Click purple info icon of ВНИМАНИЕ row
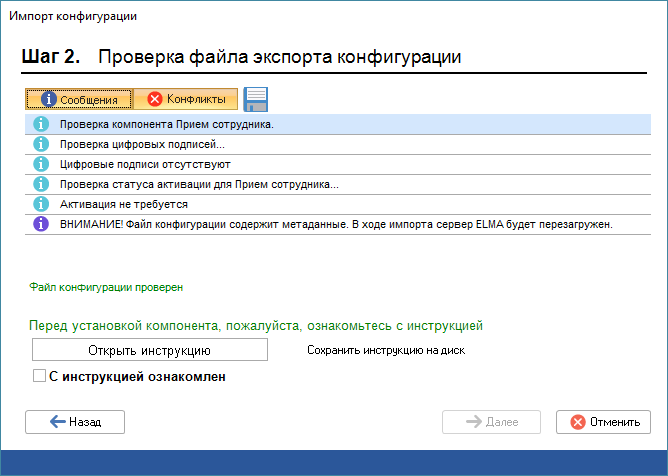 [x=41, y=224]
